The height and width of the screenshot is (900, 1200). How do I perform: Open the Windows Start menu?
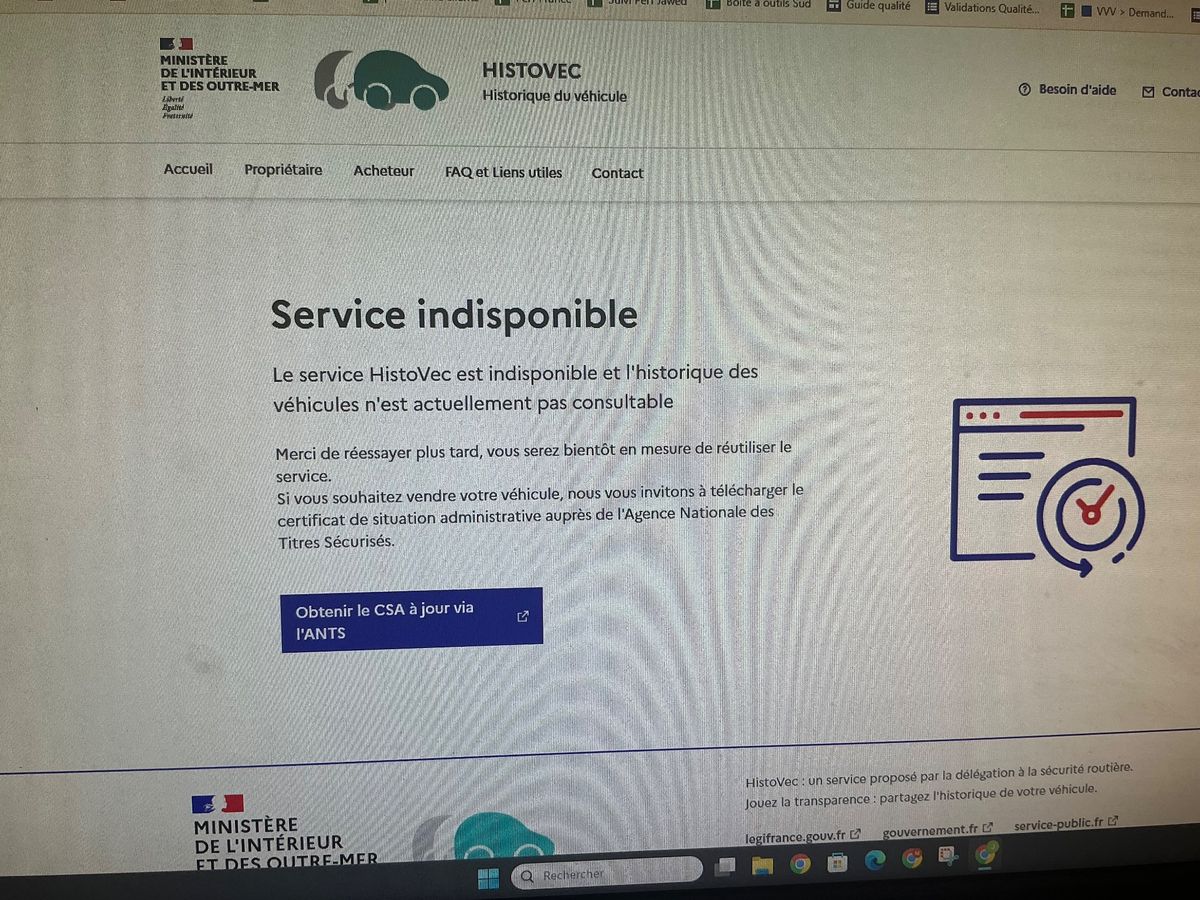coord(488,878)
